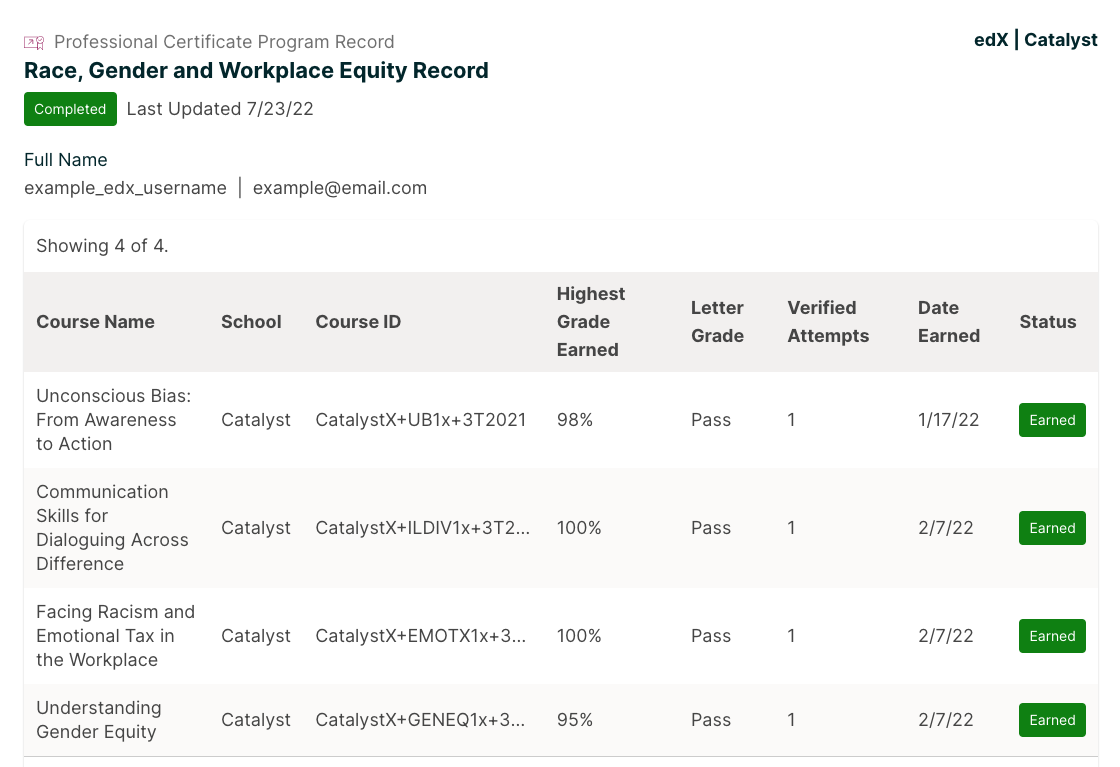This screenshot has width=1120, height=767.
Task: Select the Unconscious Bias course name
Action: pyautogui.click(x=113, y=420)
